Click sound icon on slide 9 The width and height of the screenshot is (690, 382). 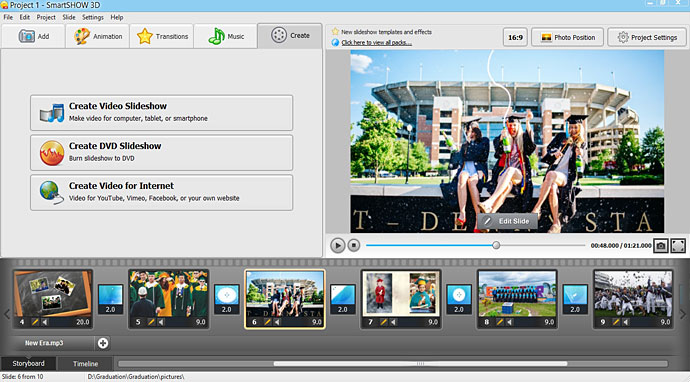click(x=626, y=322)
